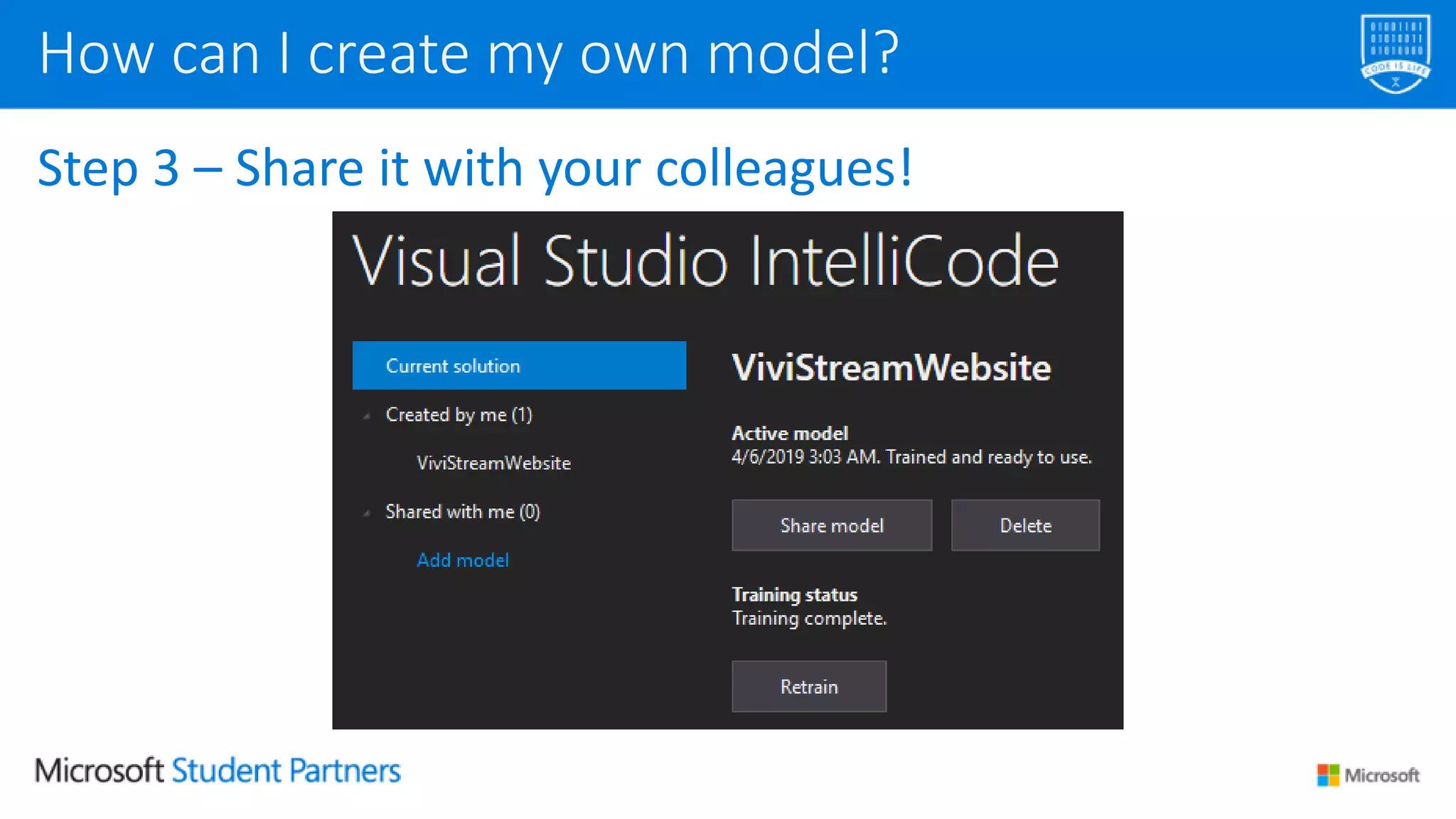The height and width of the screenshot is (819, 1456).
Task: Click the Microsoft four-color logo
Action: 1328,775
